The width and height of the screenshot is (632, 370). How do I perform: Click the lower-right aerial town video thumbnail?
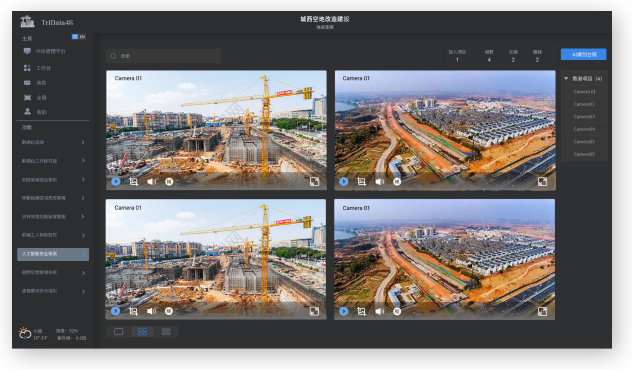[x=445, y=259]
